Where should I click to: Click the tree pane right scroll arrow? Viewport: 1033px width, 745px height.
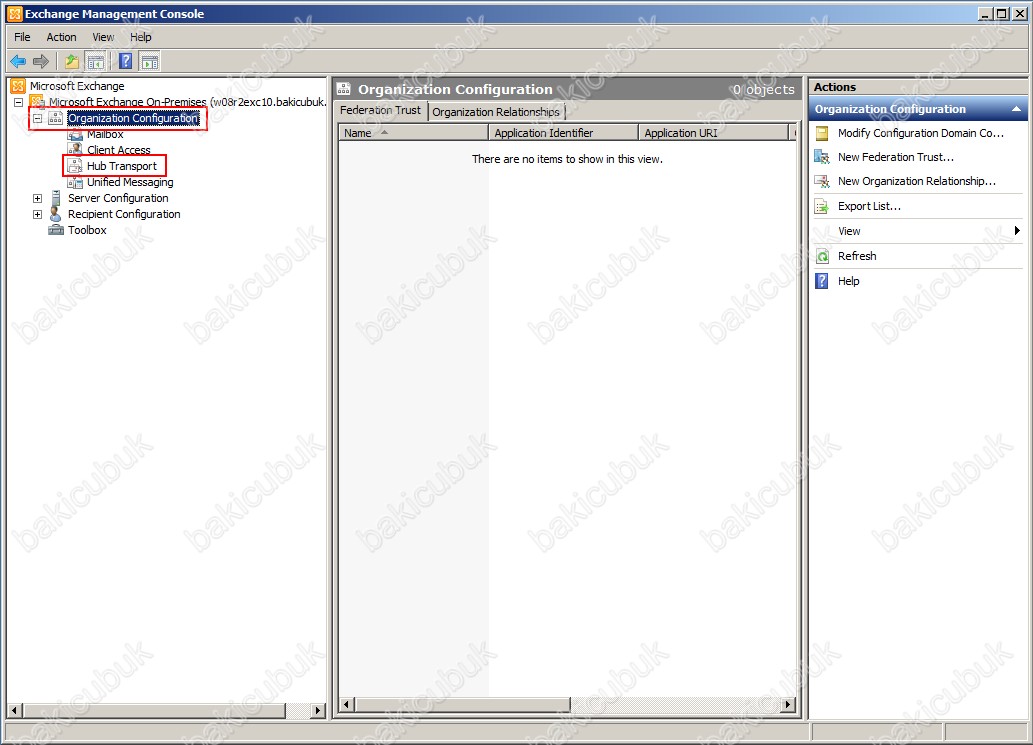click(318, 711)
